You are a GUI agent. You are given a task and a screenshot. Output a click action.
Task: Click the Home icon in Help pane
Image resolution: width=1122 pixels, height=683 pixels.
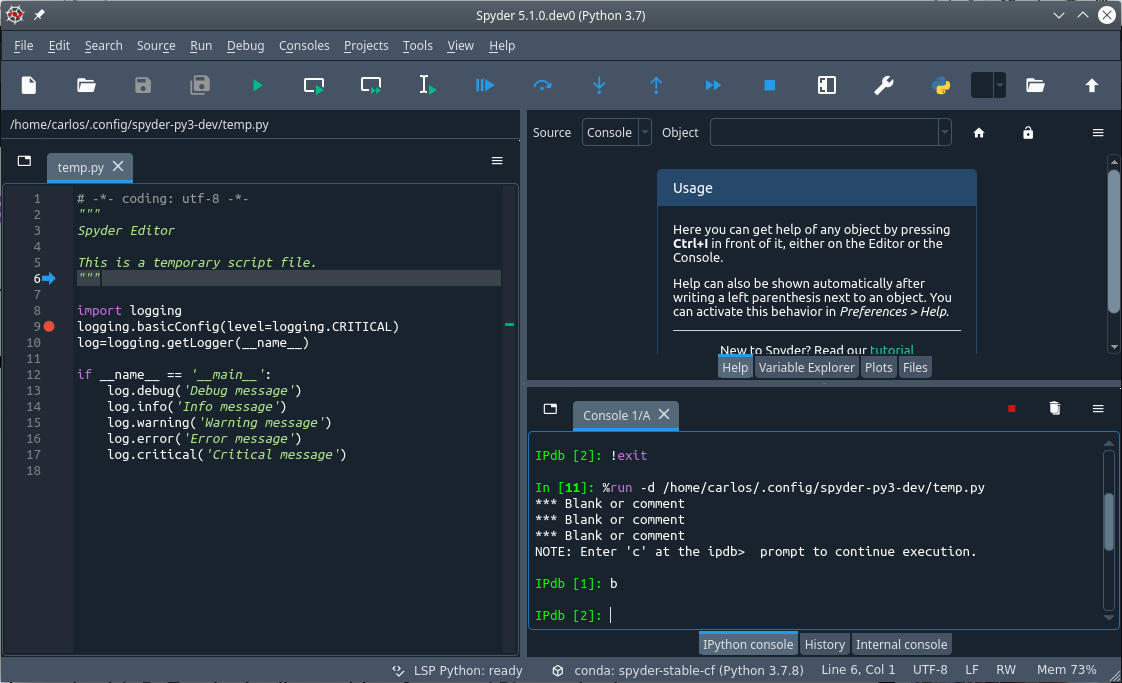(x=978, y=132)
